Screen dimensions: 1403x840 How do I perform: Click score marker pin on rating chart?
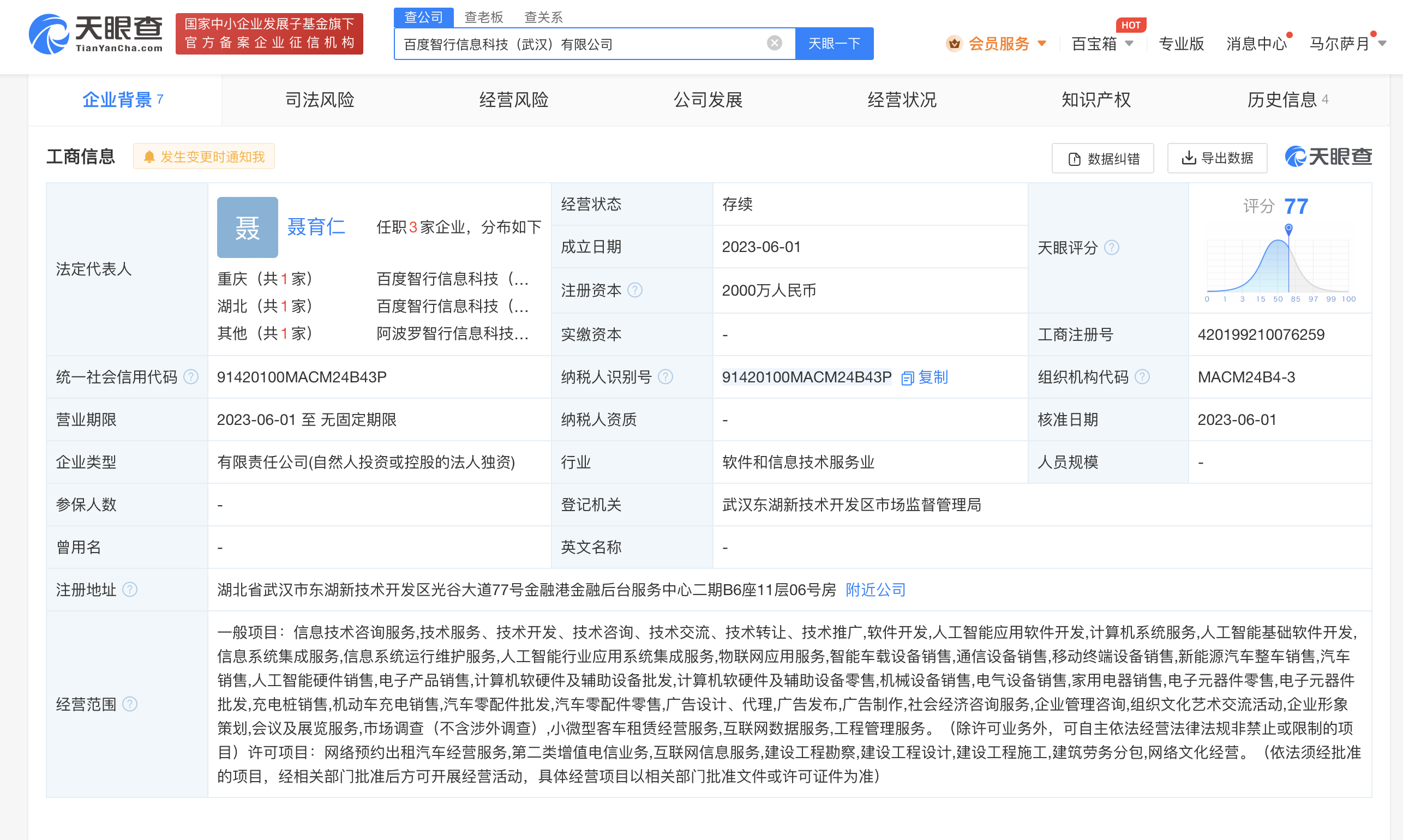[1288, 229]
